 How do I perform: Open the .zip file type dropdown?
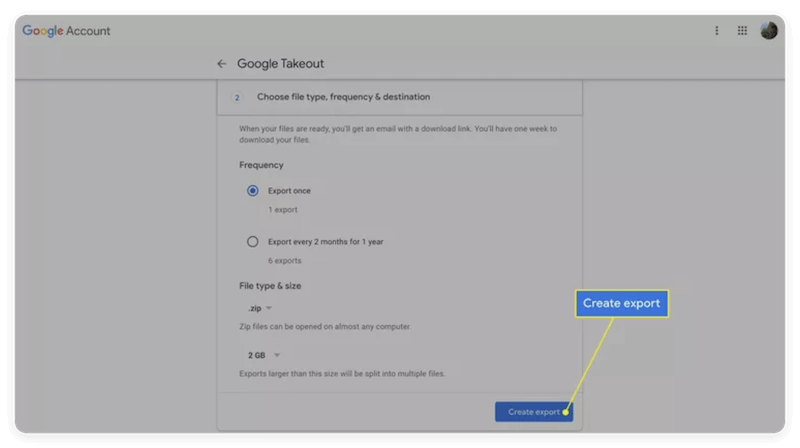pos(260,308)
